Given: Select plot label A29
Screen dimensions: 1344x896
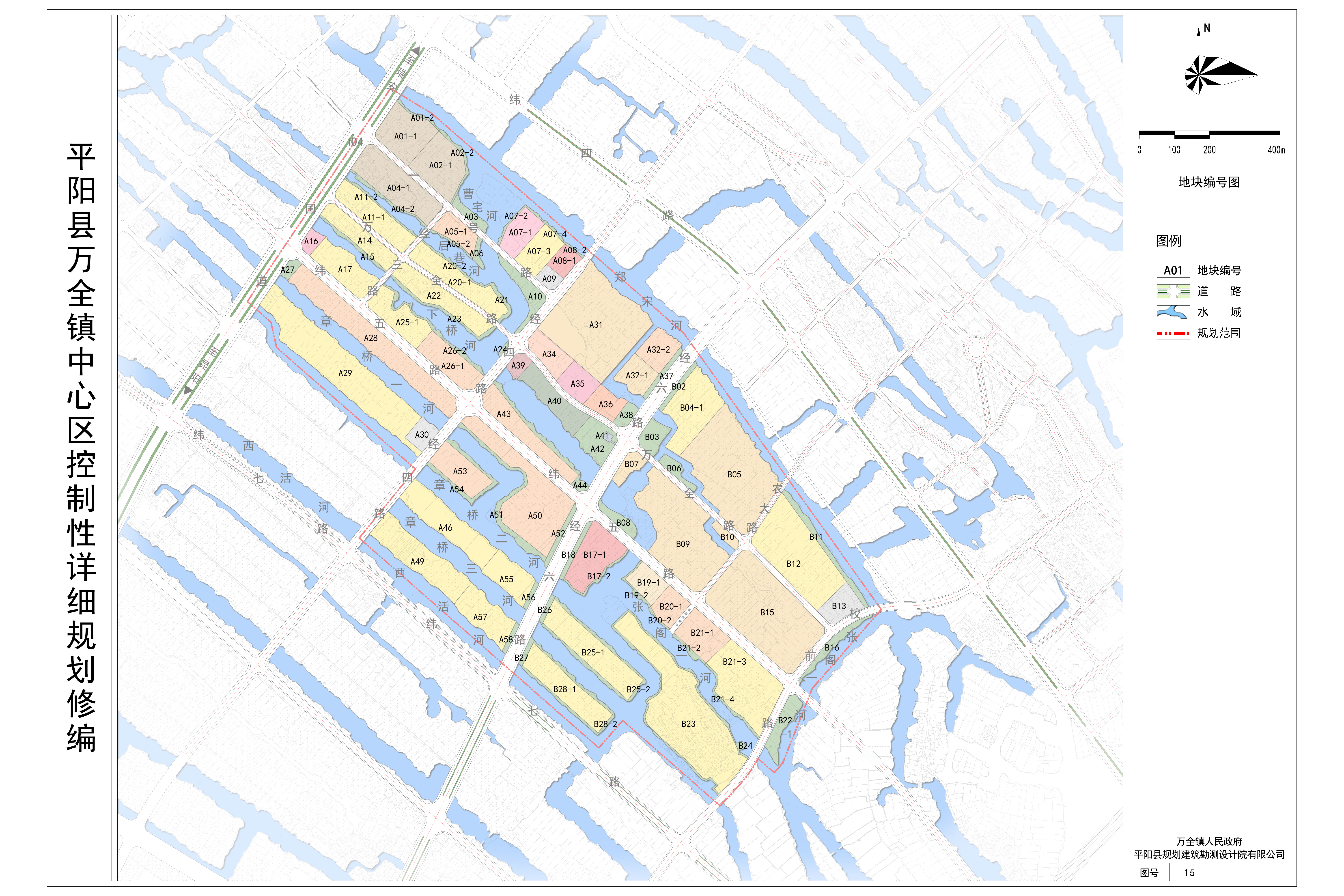Looking at the screenshot, I should pyautogui.click(x=345, y=373).
